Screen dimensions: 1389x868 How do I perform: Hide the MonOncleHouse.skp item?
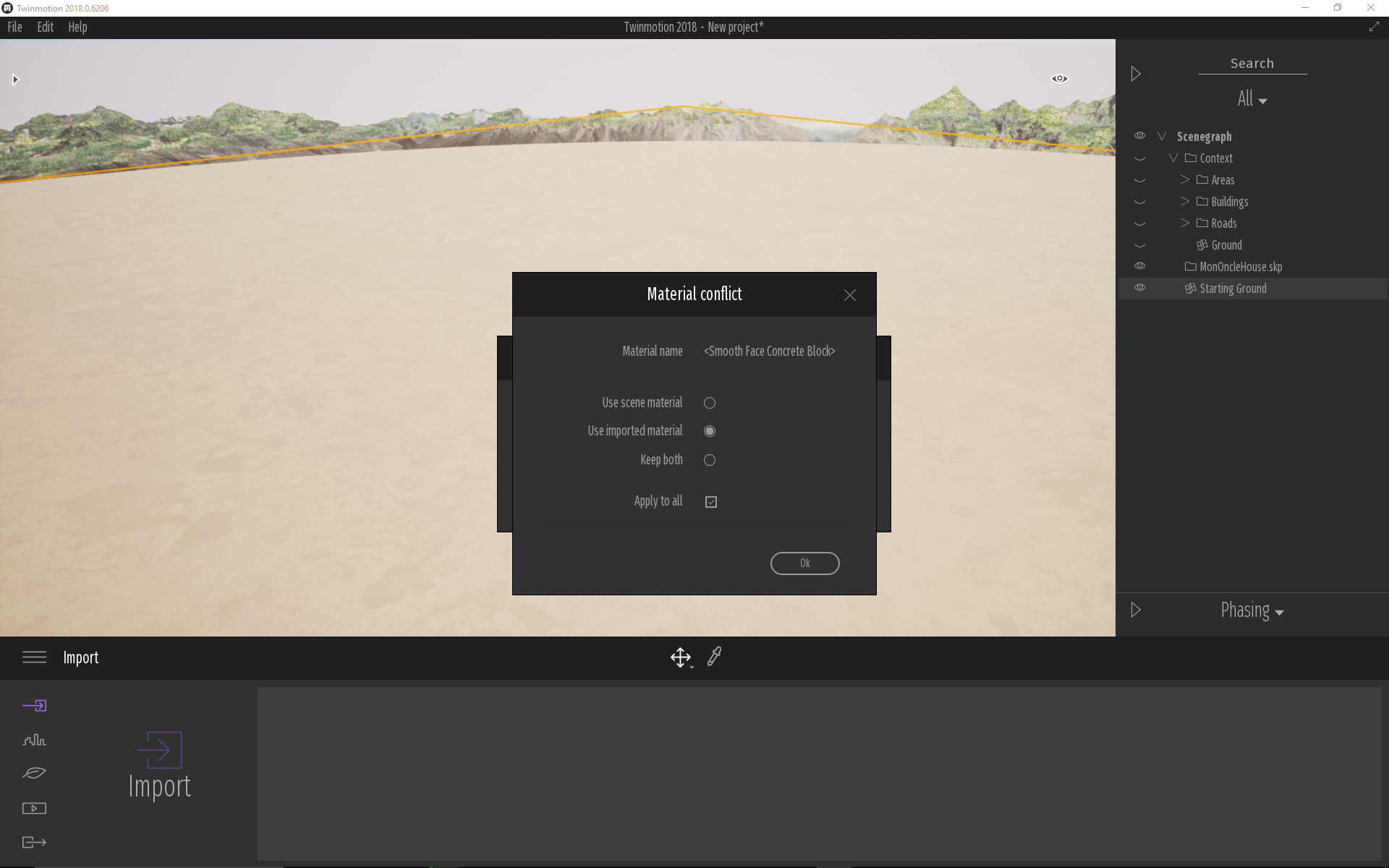click(1139, 265)
